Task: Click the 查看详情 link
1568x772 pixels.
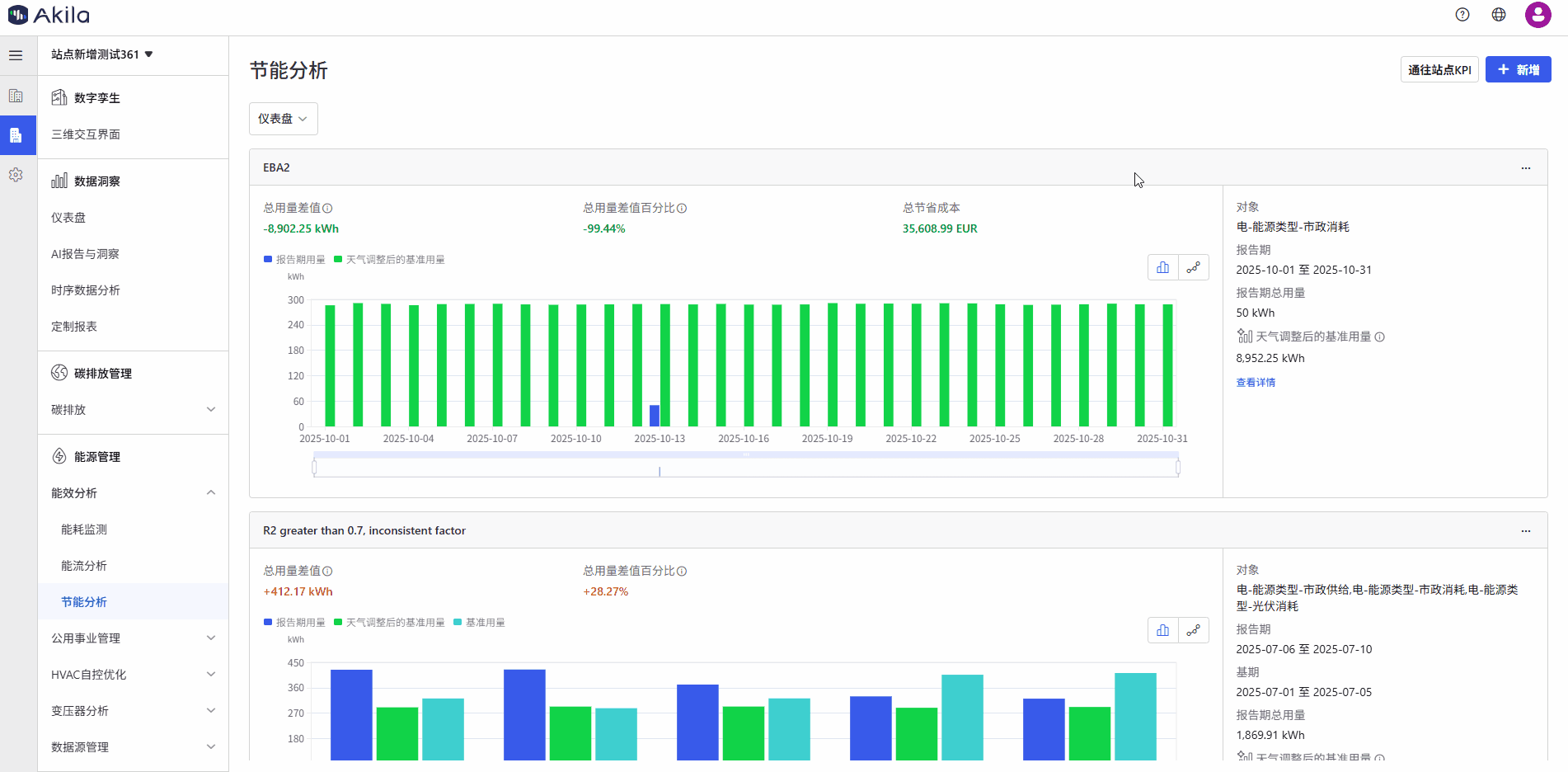Action: click(1256, 383)
